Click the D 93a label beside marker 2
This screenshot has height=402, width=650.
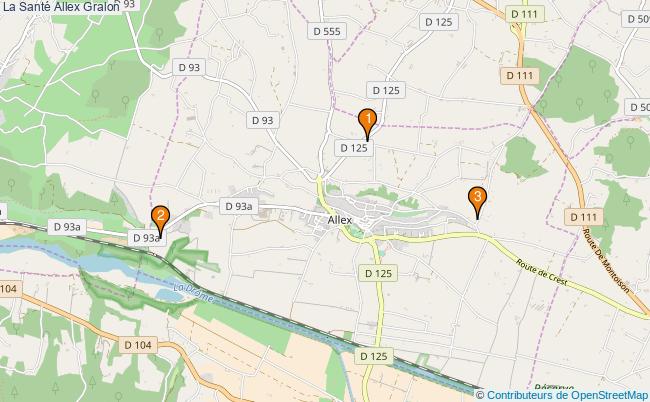(x=147, y=238)
